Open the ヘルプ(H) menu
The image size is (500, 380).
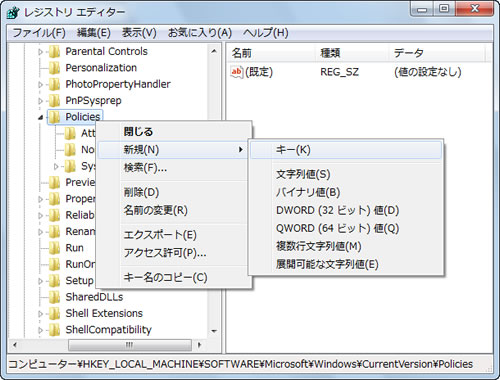(265, 33)
